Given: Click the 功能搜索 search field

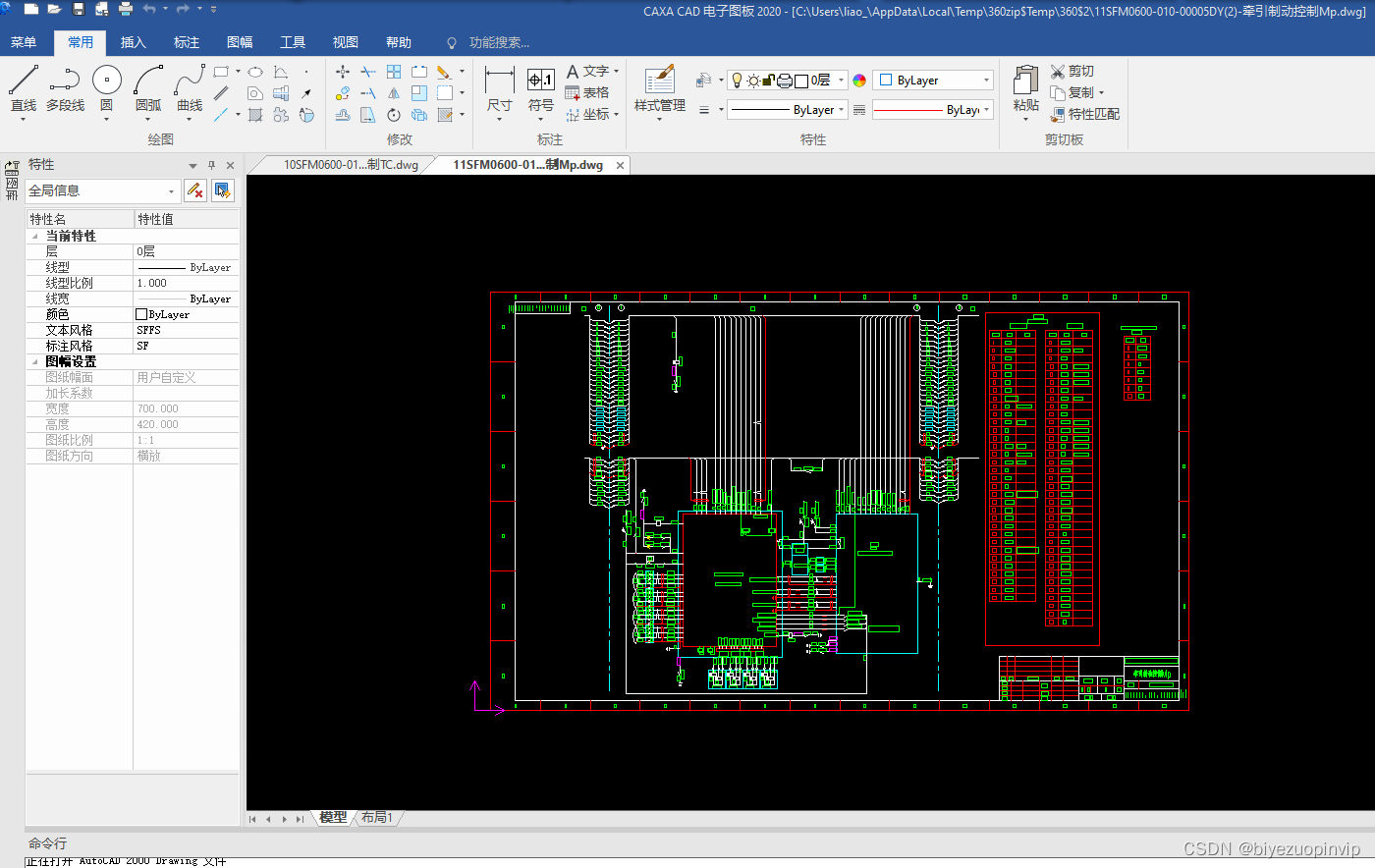Looking at the screenshot, I should point(499,42).
